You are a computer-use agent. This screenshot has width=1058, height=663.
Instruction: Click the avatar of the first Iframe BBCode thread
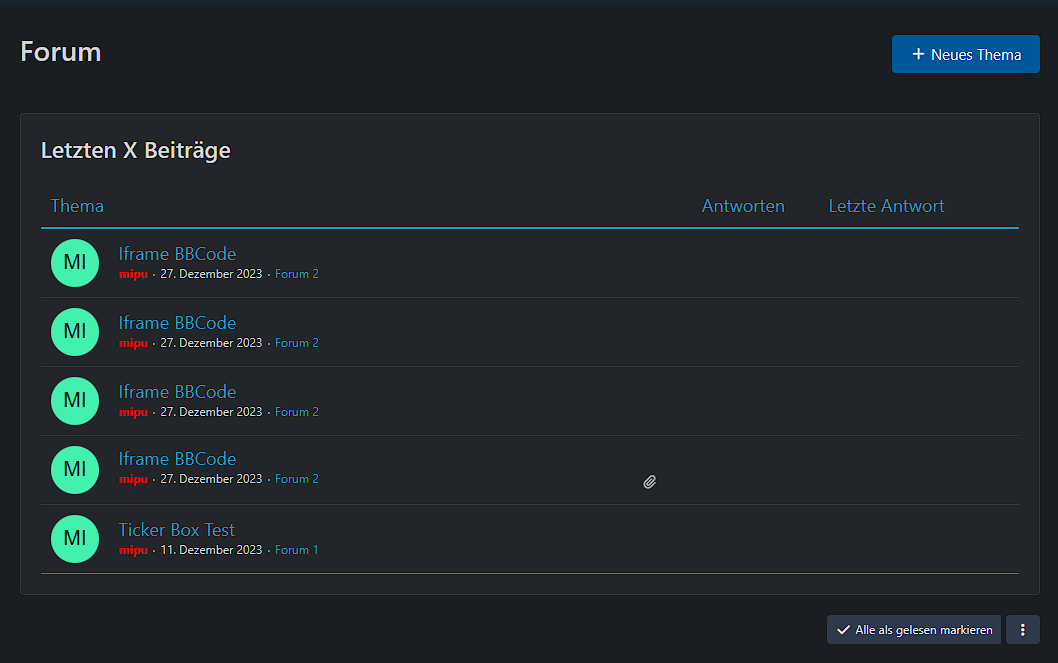coord(75,263)
